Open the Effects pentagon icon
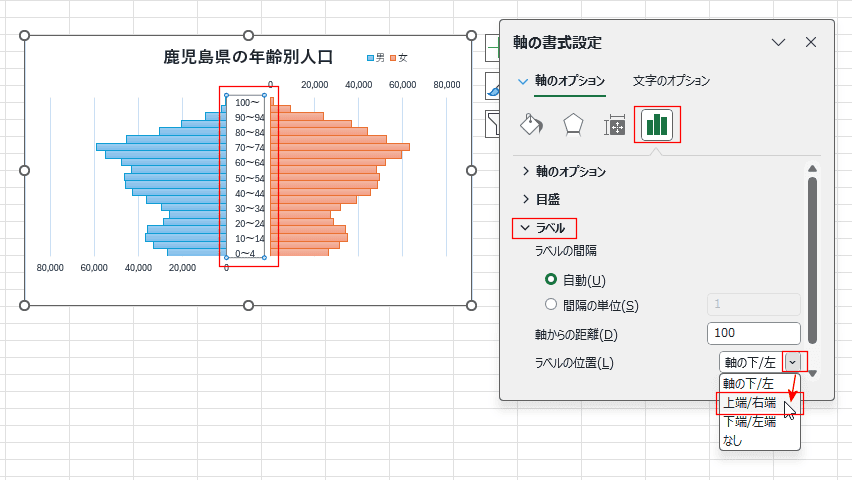The image size is (852, 480). [573, 124]
